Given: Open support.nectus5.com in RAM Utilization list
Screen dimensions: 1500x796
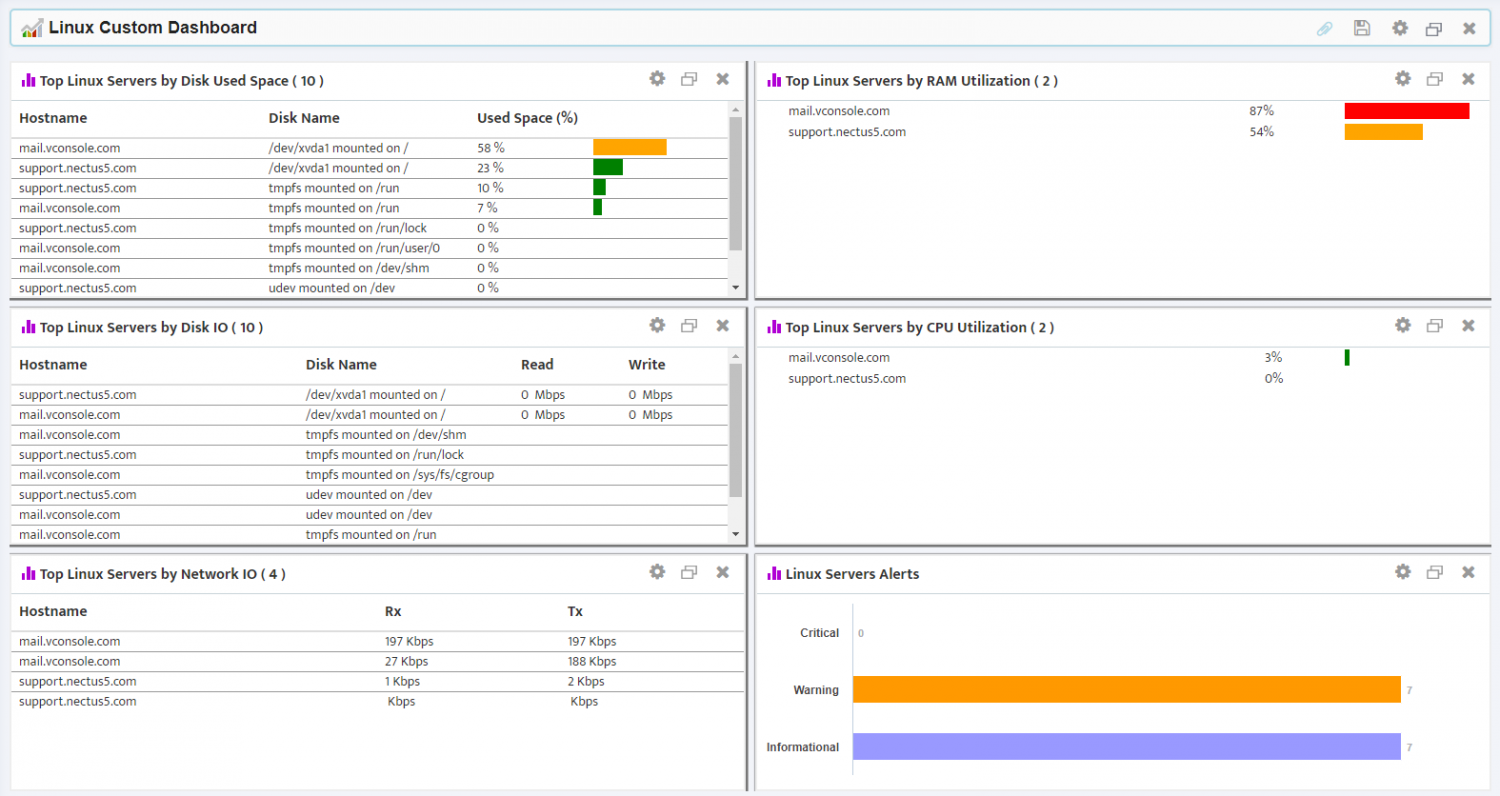Looking at the screenshot, I should (846, 132).
